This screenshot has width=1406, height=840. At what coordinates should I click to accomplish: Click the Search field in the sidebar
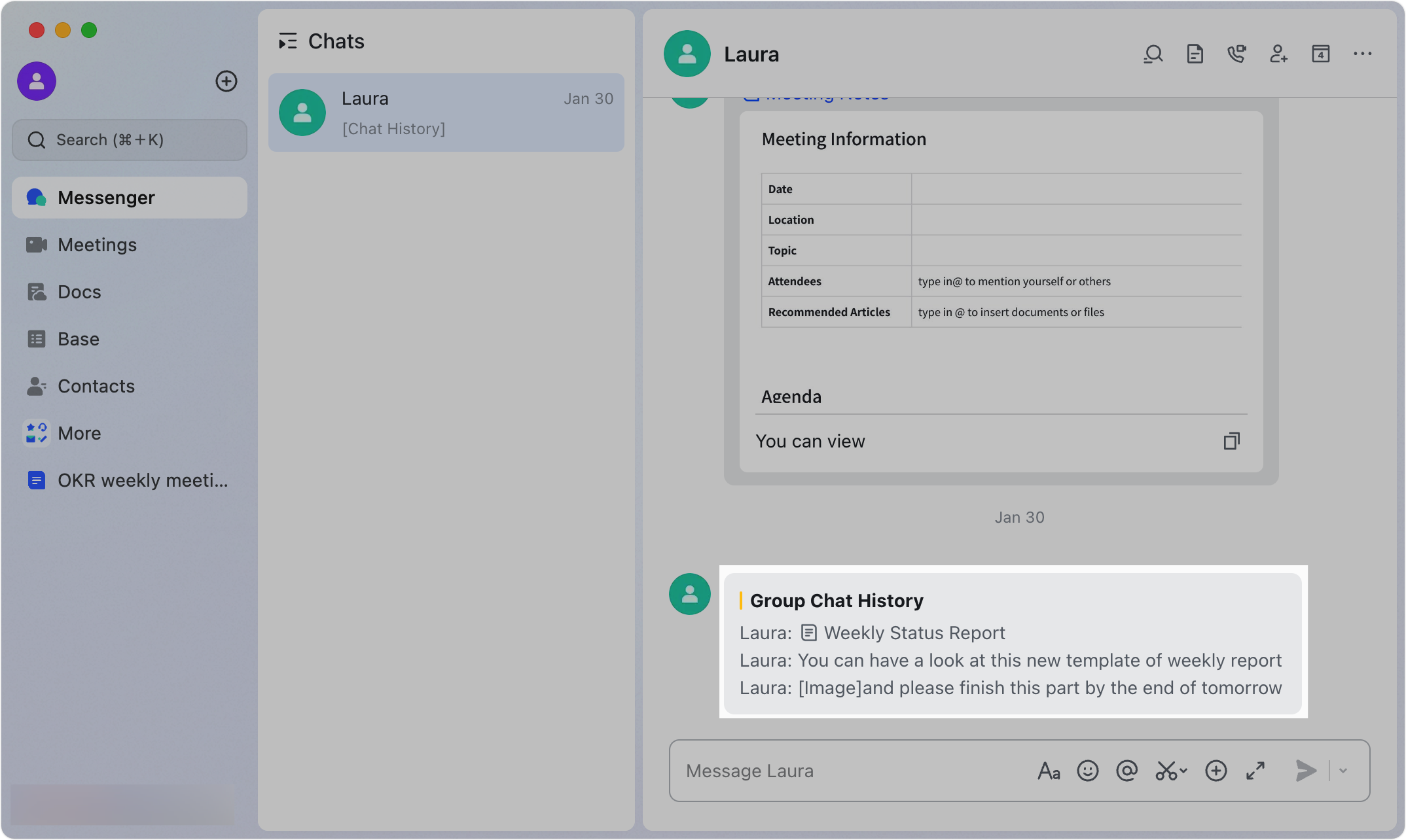[x=130, y=140]
